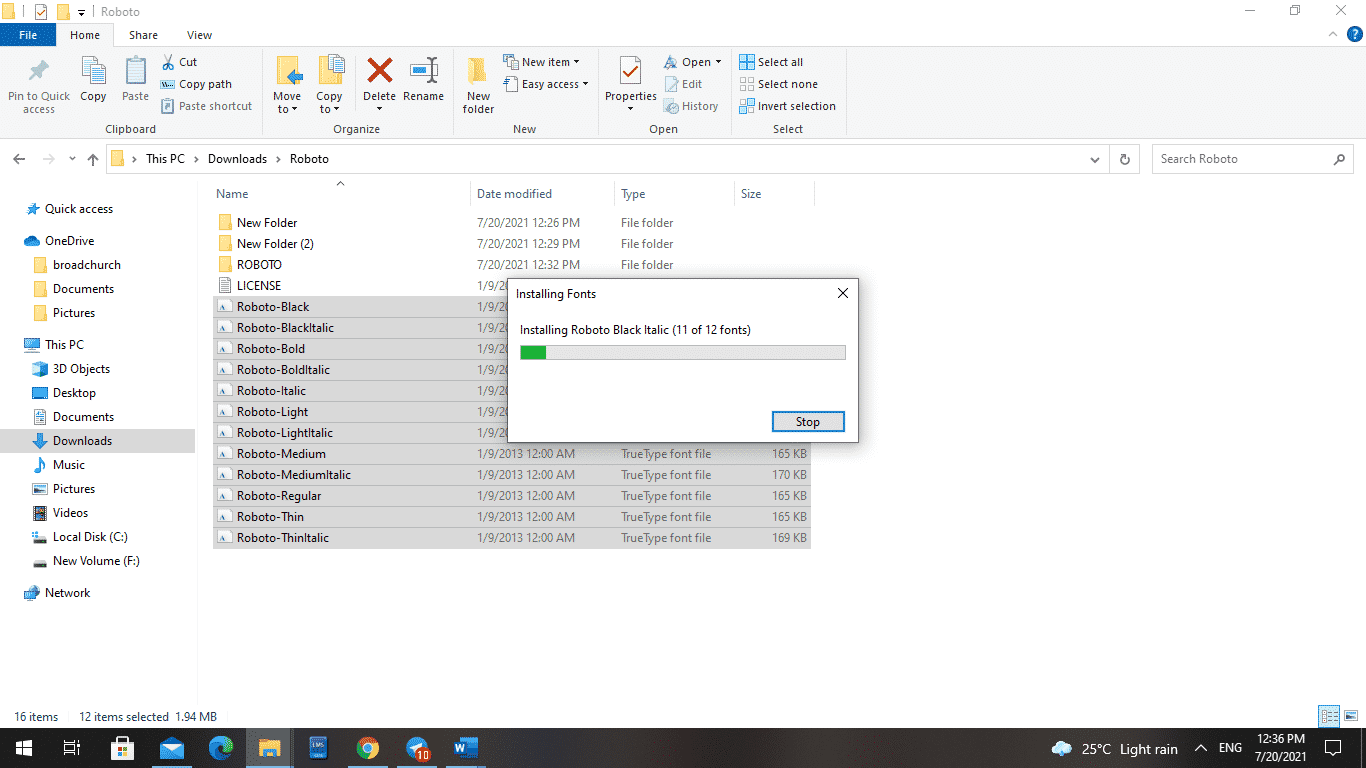Click the Search Roboto input field
Image resolution: width=1366 pixels, height=768 pixels.
coord(1243,159)
